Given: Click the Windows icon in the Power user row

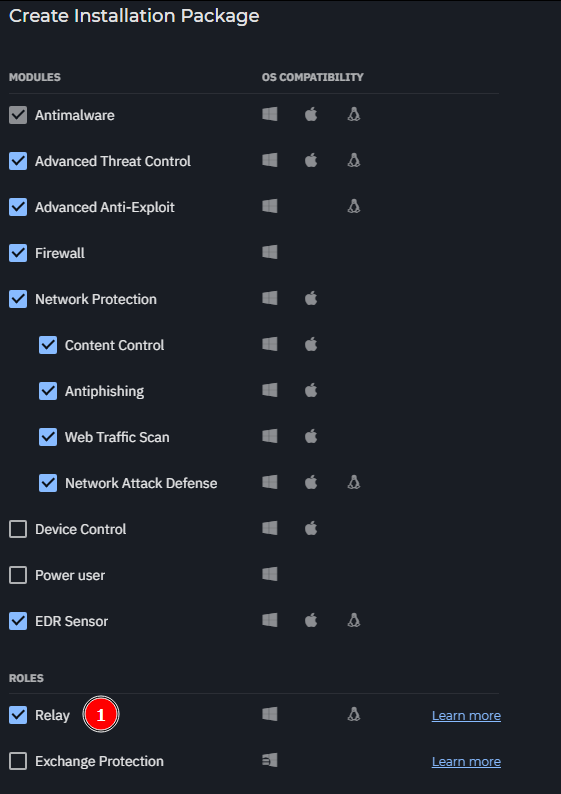Looking at the screenshot, I should click(x=270, y=574).
